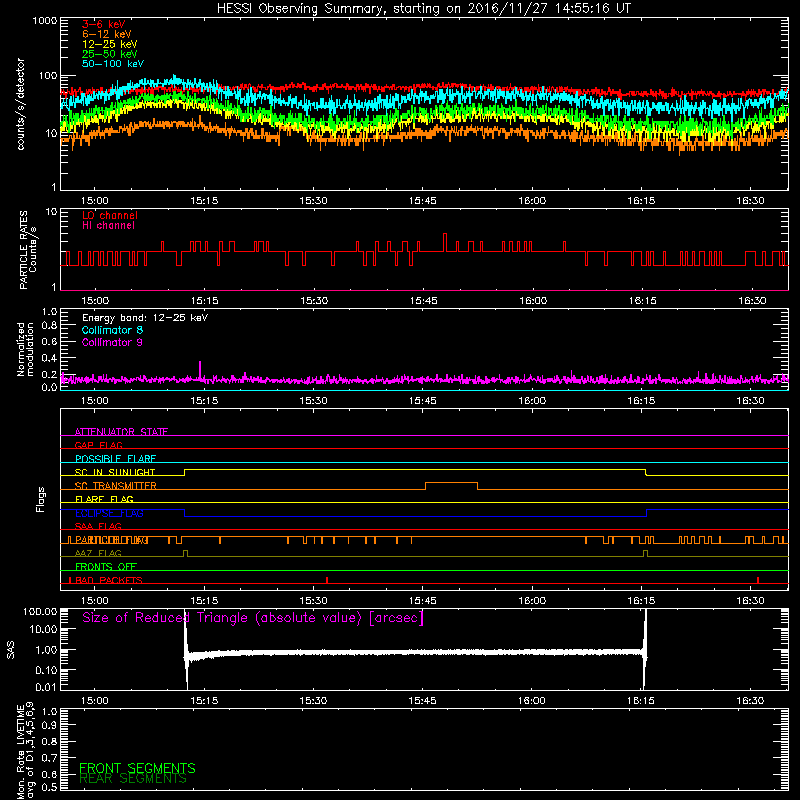Click the SC IN SUNLIGHT flag label
Screen dimensions: 800x800
pyautogui.click(x=115, y=472)
